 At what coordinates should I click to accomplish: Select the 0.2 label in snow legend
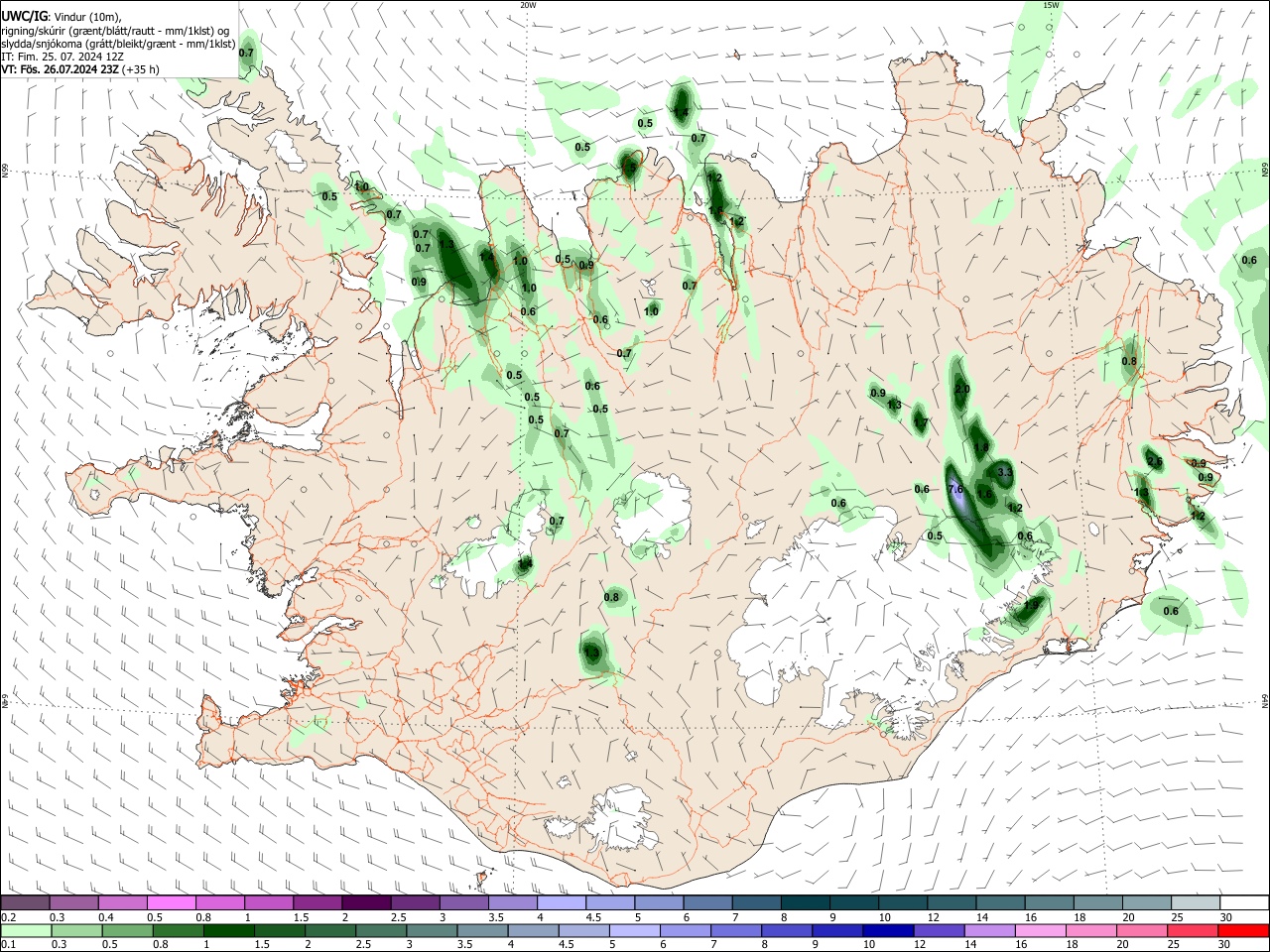9,917
